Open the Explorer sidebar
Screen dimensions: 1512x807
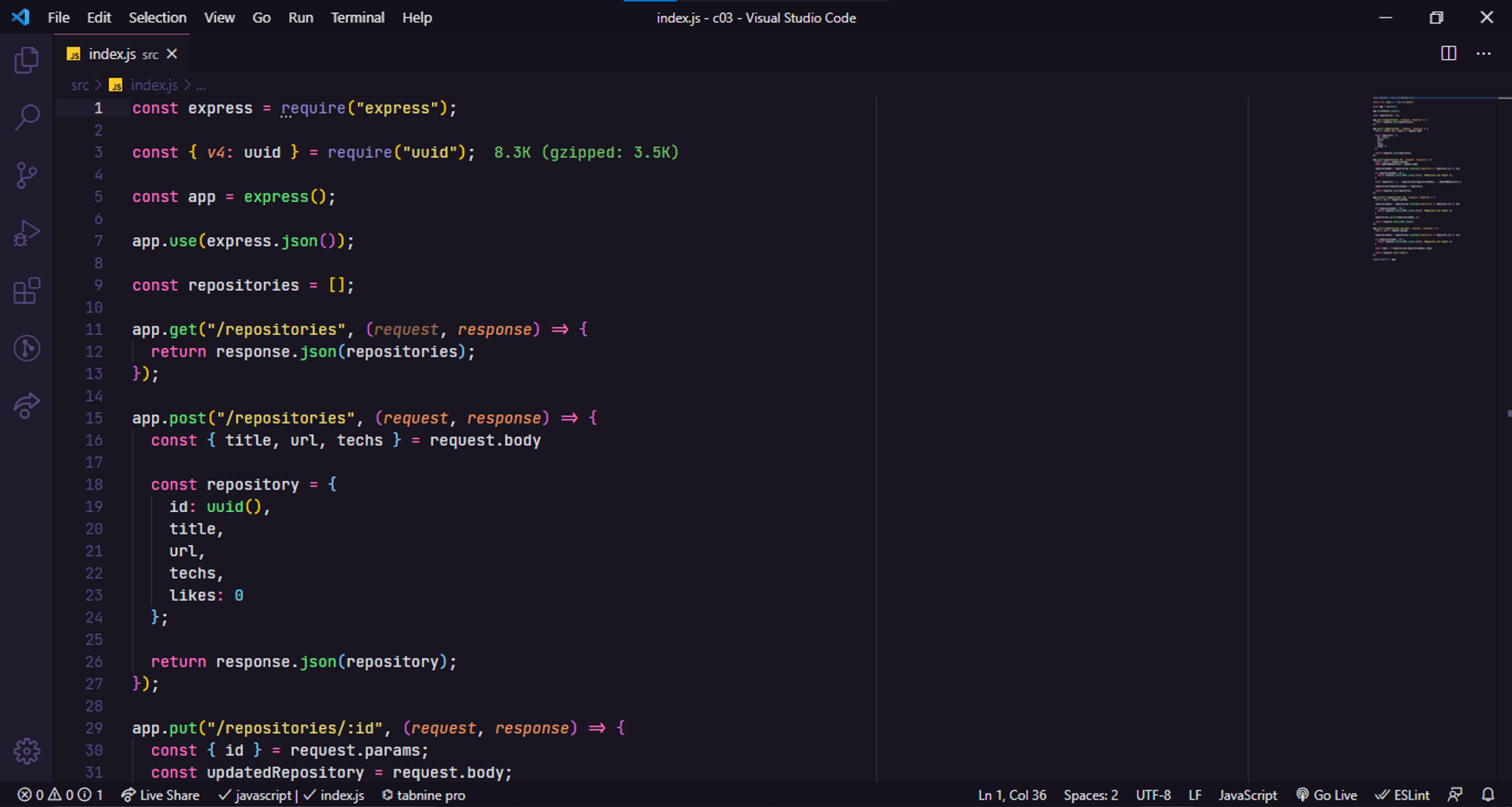click(27, 60)
